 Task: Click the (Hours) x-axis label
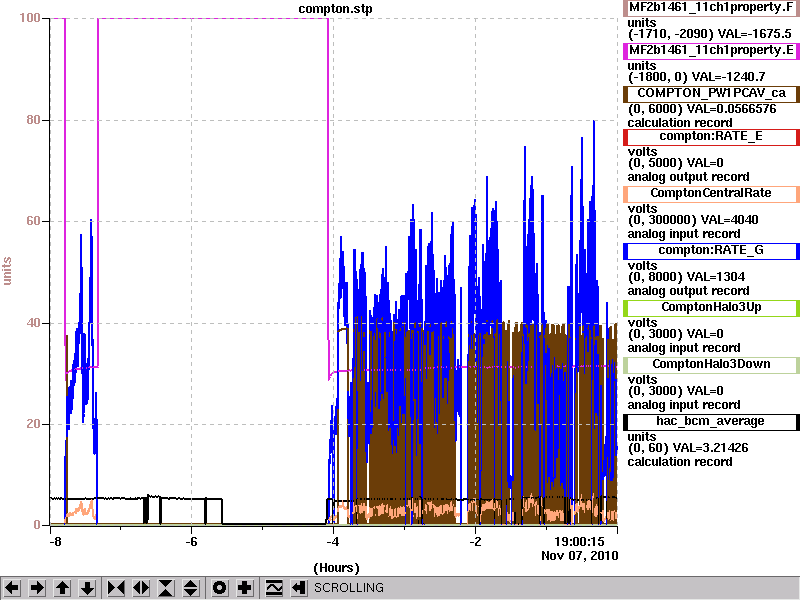tap(336, 568)
